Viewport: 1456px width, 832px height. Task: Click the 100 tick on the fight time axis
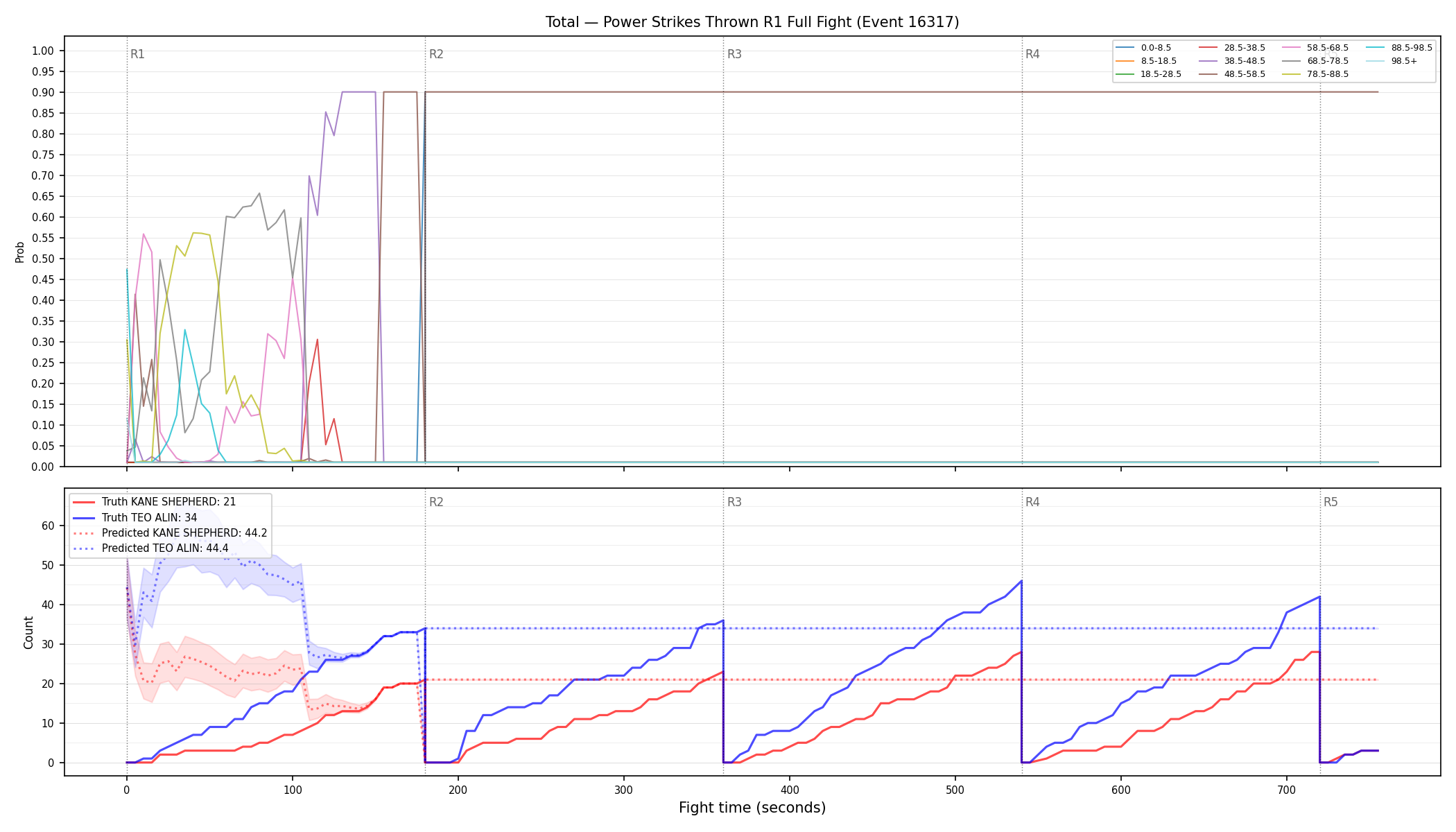click(x=292, y=790)
